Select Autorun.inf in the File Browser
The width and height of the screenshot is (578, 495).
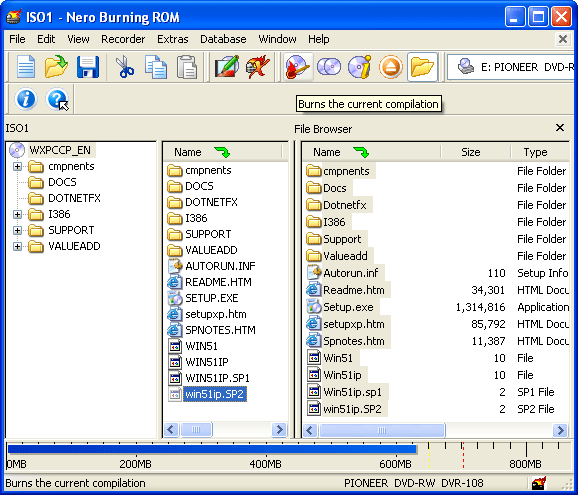coord(351,273)
